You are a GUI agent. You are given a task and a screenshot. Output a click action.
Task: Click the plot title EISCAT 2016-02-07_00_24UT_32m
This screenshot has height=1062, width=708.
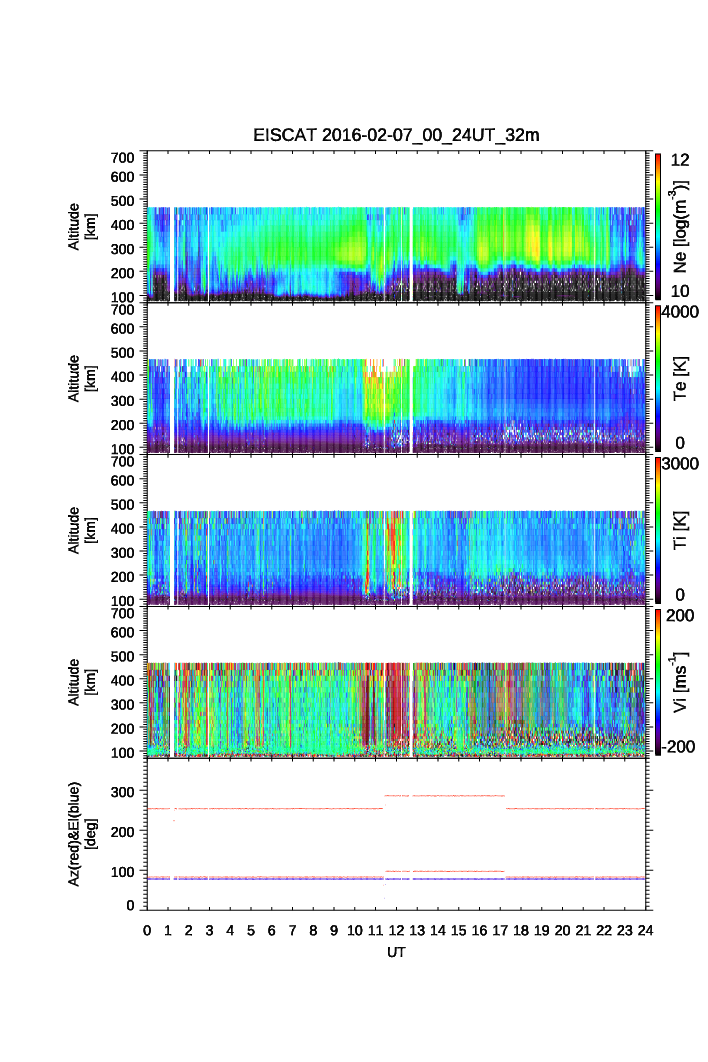coord(396,135)
